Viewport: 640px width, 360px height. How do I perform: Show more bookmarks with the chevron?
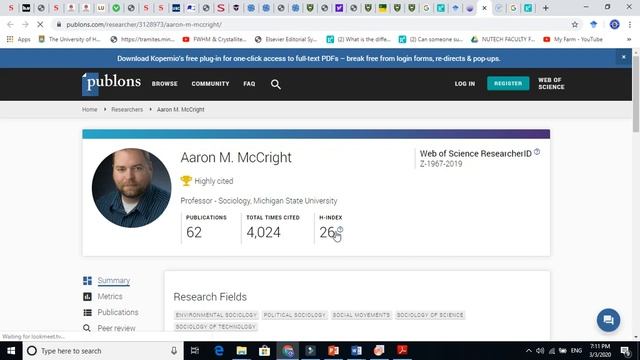click(x=629, y=39)
